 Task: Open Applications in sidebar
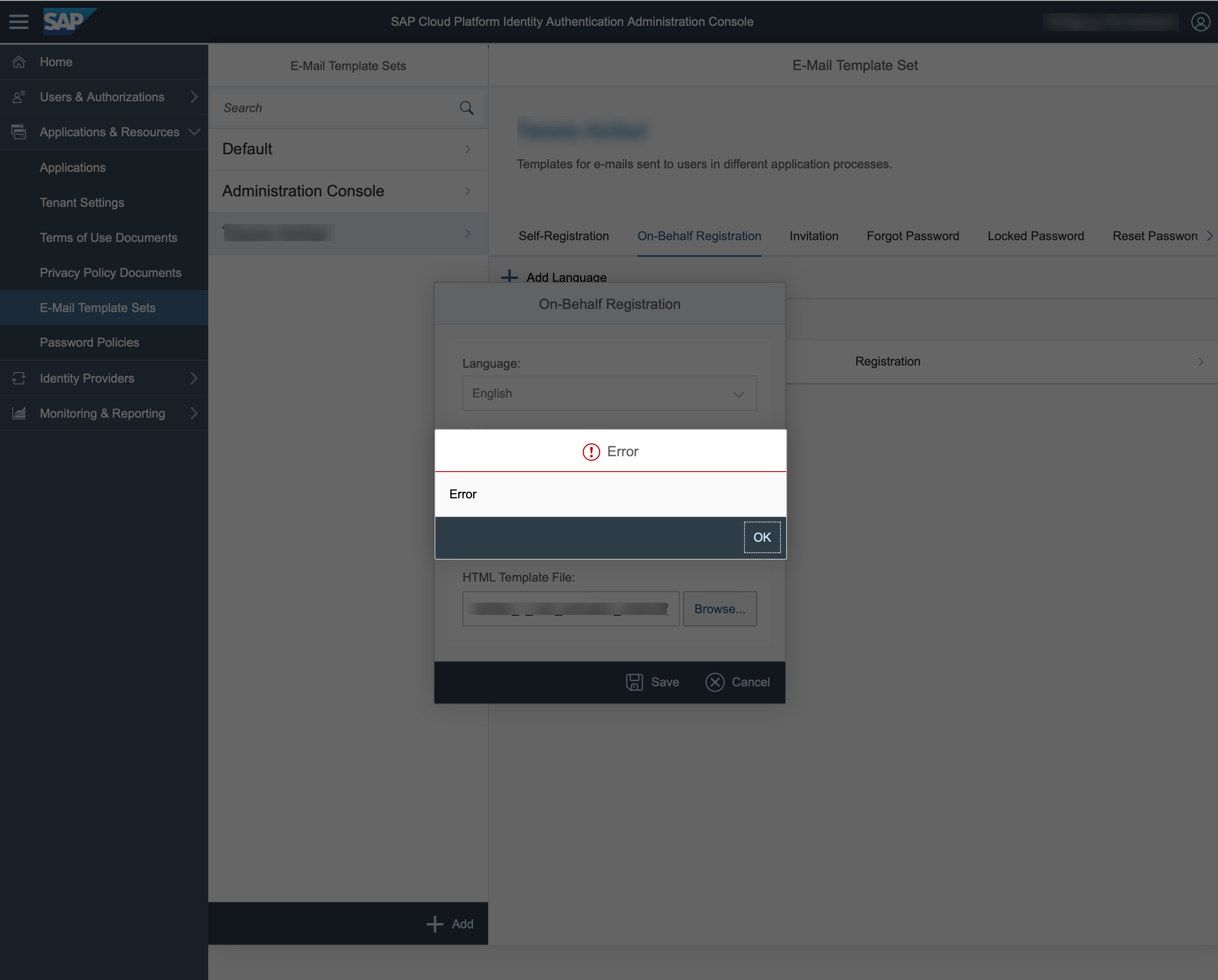104,168
